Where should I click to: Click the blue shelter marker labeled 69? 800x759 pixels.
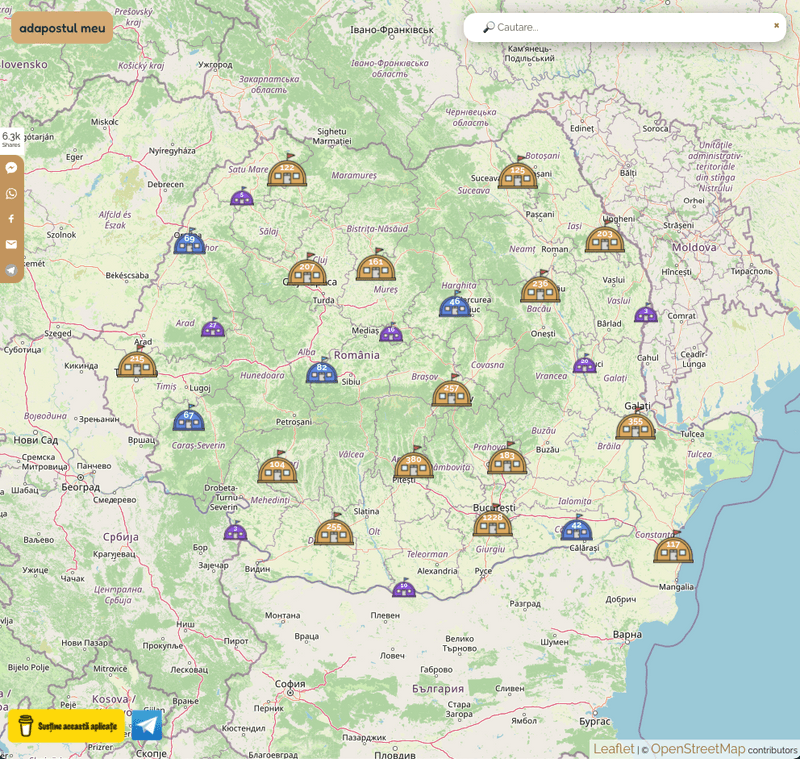click(x=189, y=241)
